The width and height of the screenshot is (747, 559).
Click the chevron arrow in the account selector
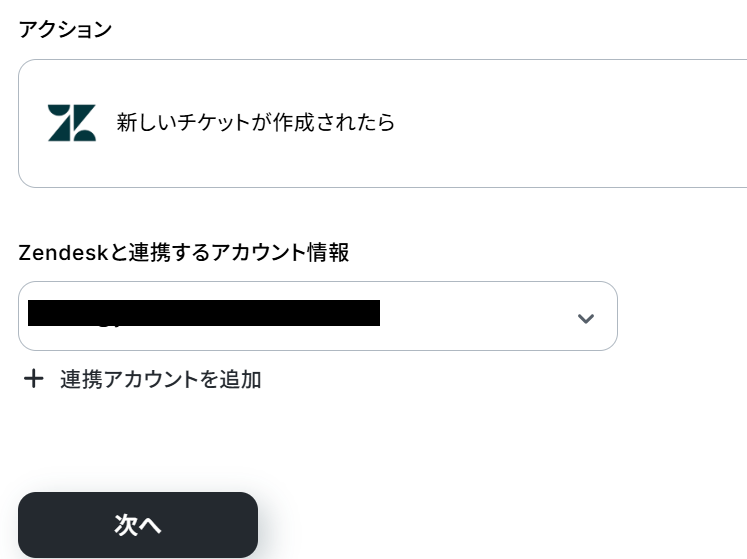click(x=586, y=318)
